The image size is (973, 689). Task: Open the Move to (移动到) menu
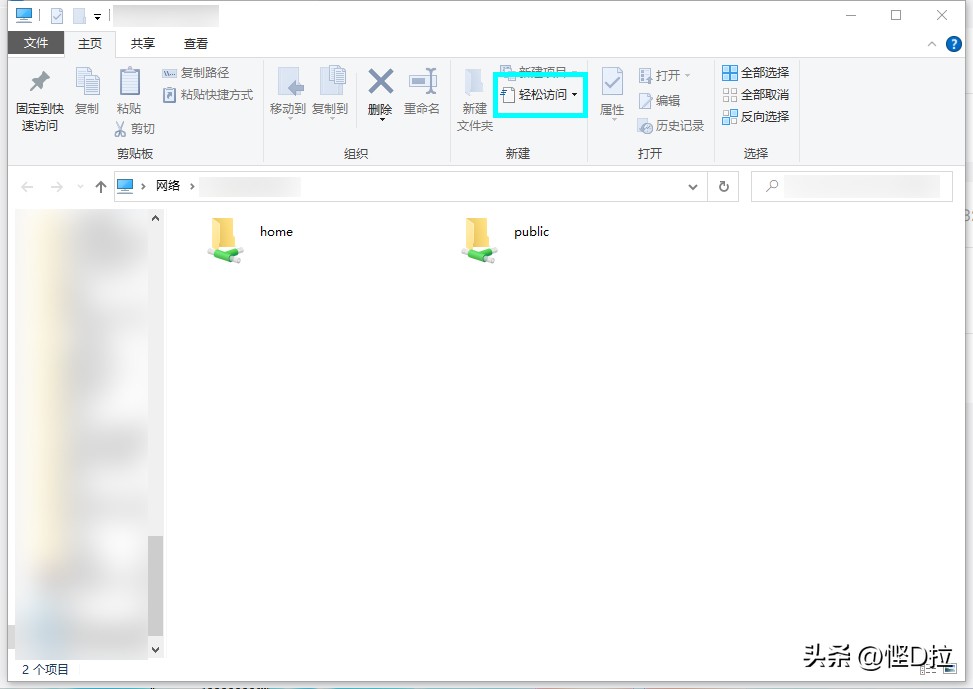[x=288, y=91]
